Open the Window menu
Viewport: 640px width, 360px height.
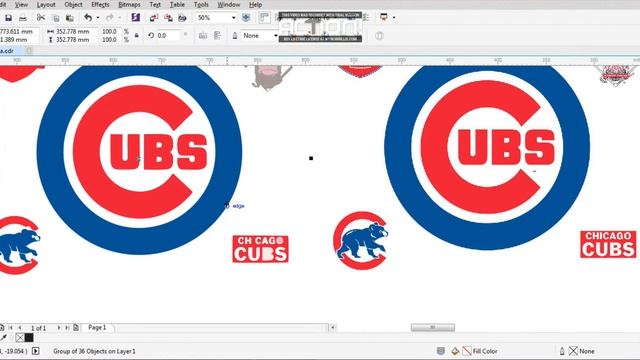229,4
